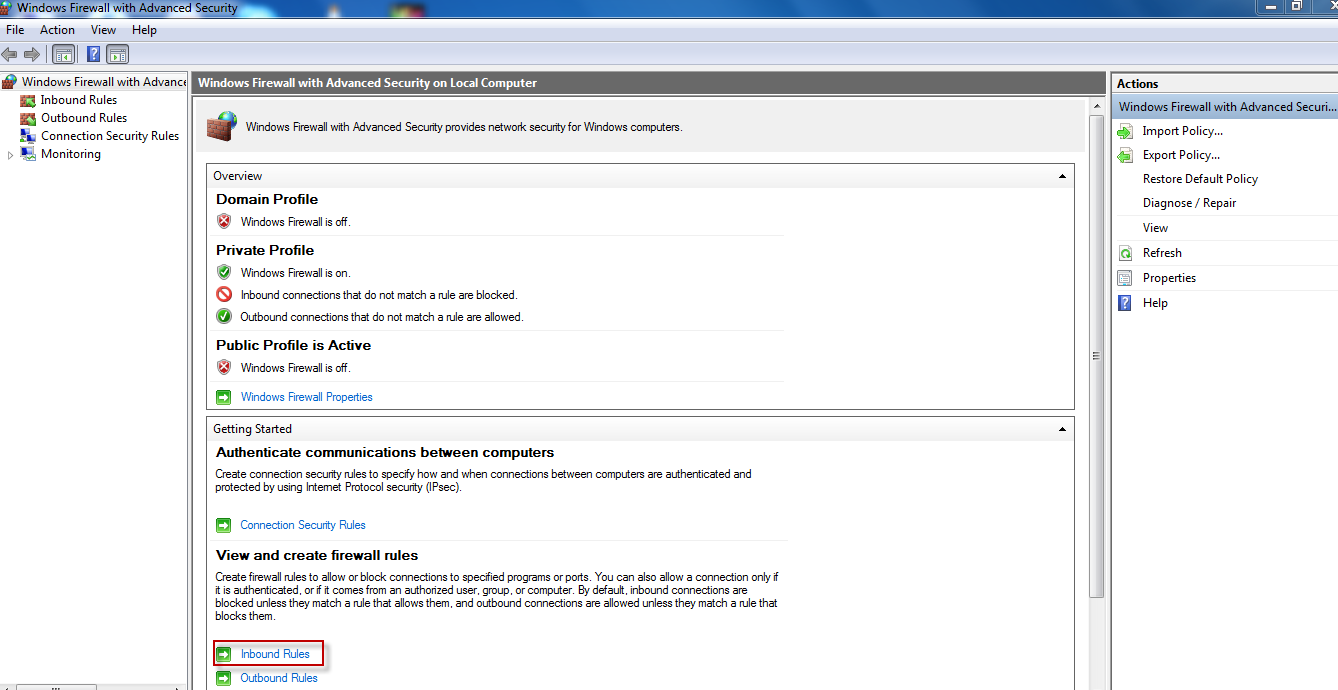Click the Private Profile heading
Viewport: 1338px width, 690px height.
tap(265, 250)
